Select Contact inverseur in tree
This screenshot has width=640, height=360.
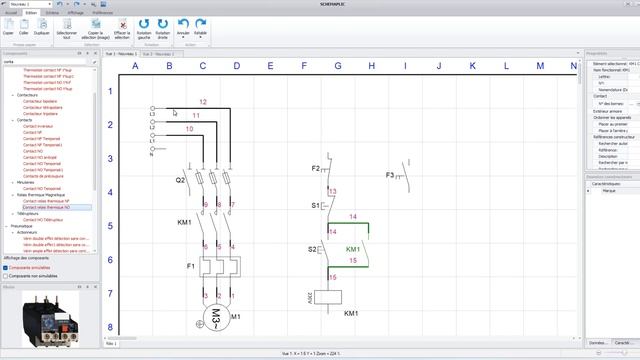pyautogui.click(x=38, y=126)
